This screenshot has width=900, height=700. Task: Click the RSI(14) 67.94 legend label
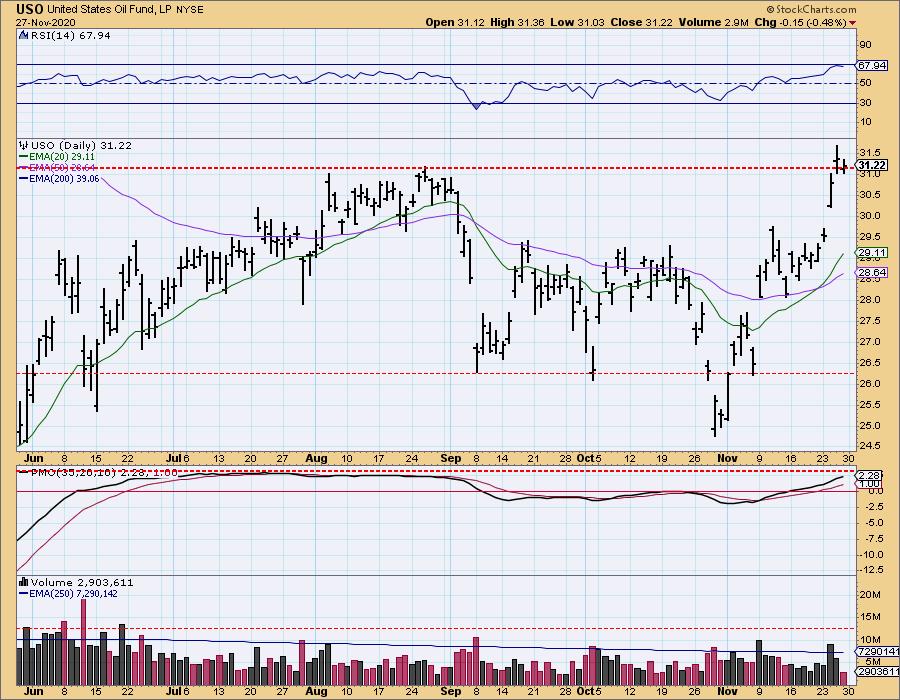click(x=70, y=35)
